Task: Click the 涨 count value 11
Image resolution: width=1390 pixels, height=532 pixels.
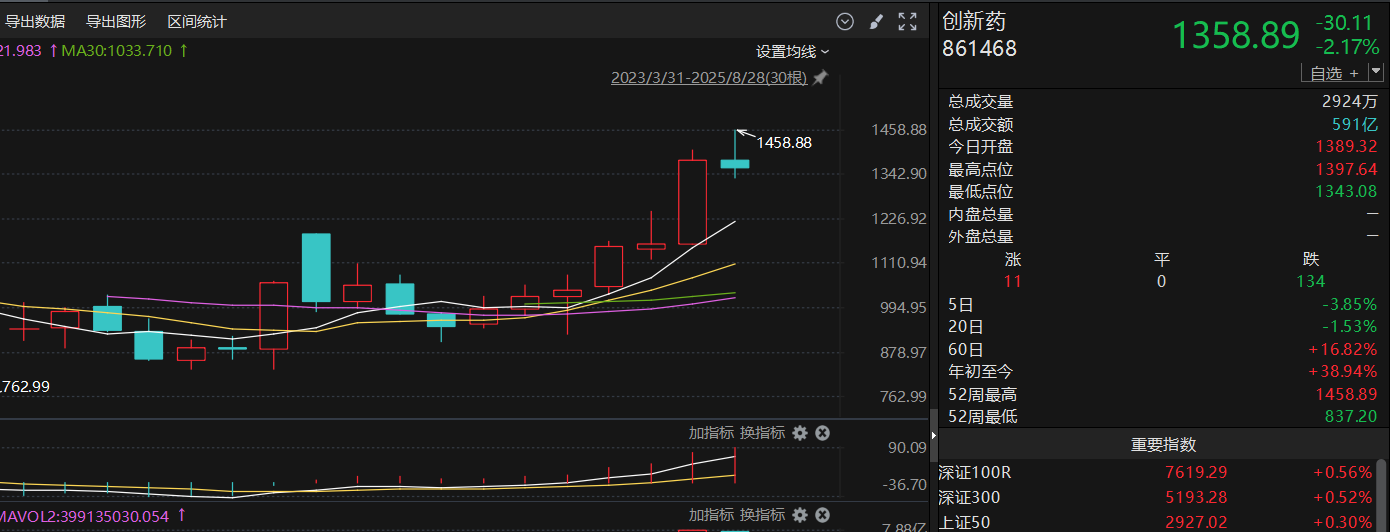Action: 1013,281
